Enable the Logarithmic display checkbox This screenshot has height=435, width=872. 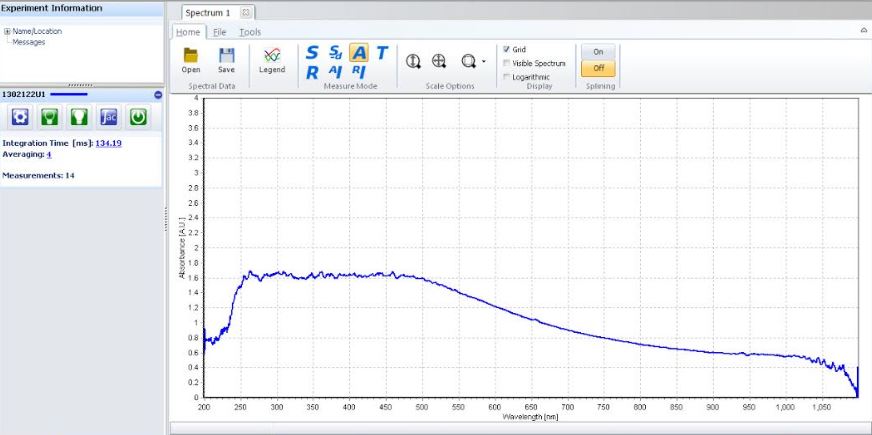[x=507, y=77]
